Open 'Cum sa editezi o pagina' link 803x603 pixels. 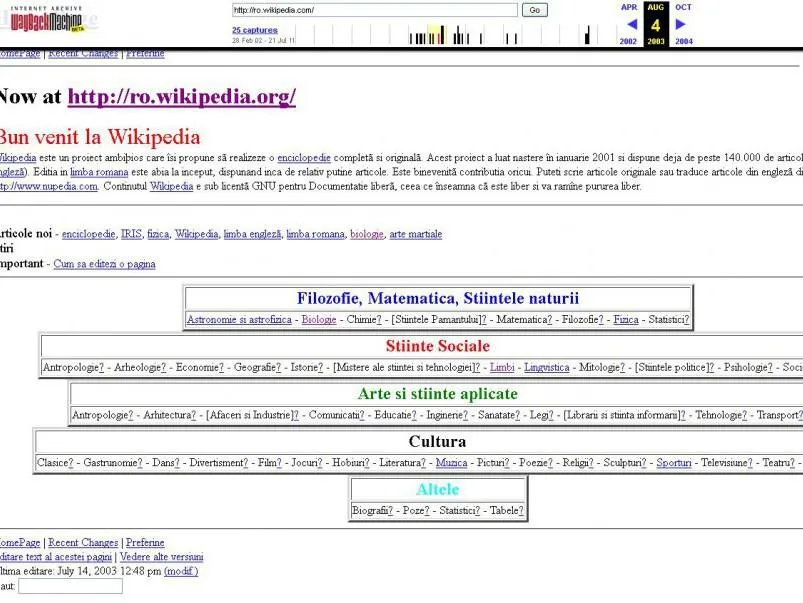pos(104,264)
